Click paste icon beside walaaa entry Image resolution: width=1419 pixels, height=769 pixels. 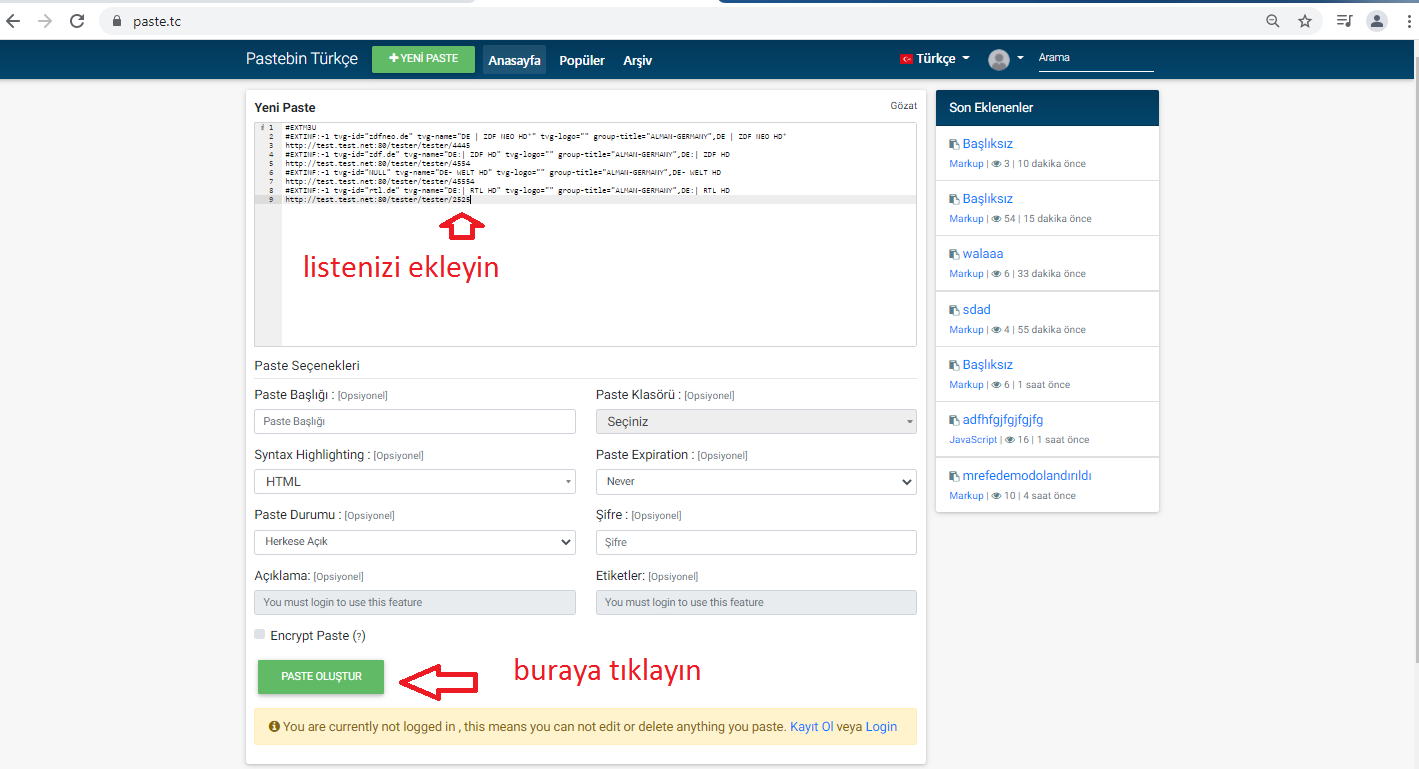[x=954, y=255]
